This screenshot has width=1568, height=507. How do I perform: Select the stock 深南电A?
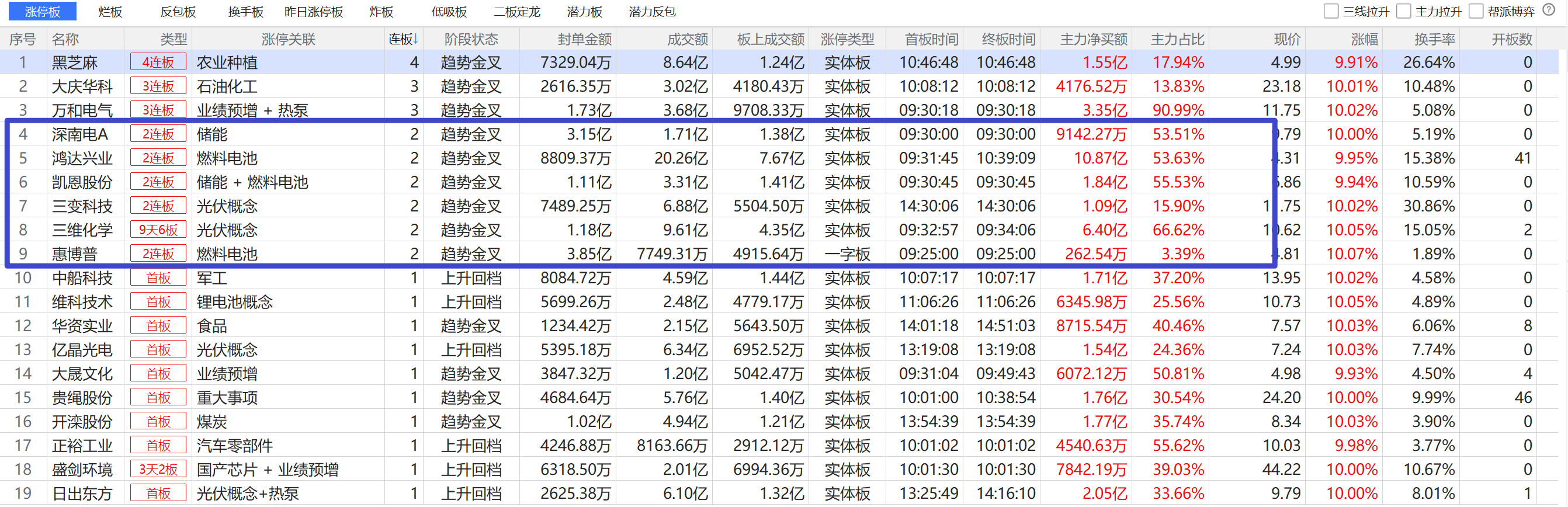tap(79, 134)
